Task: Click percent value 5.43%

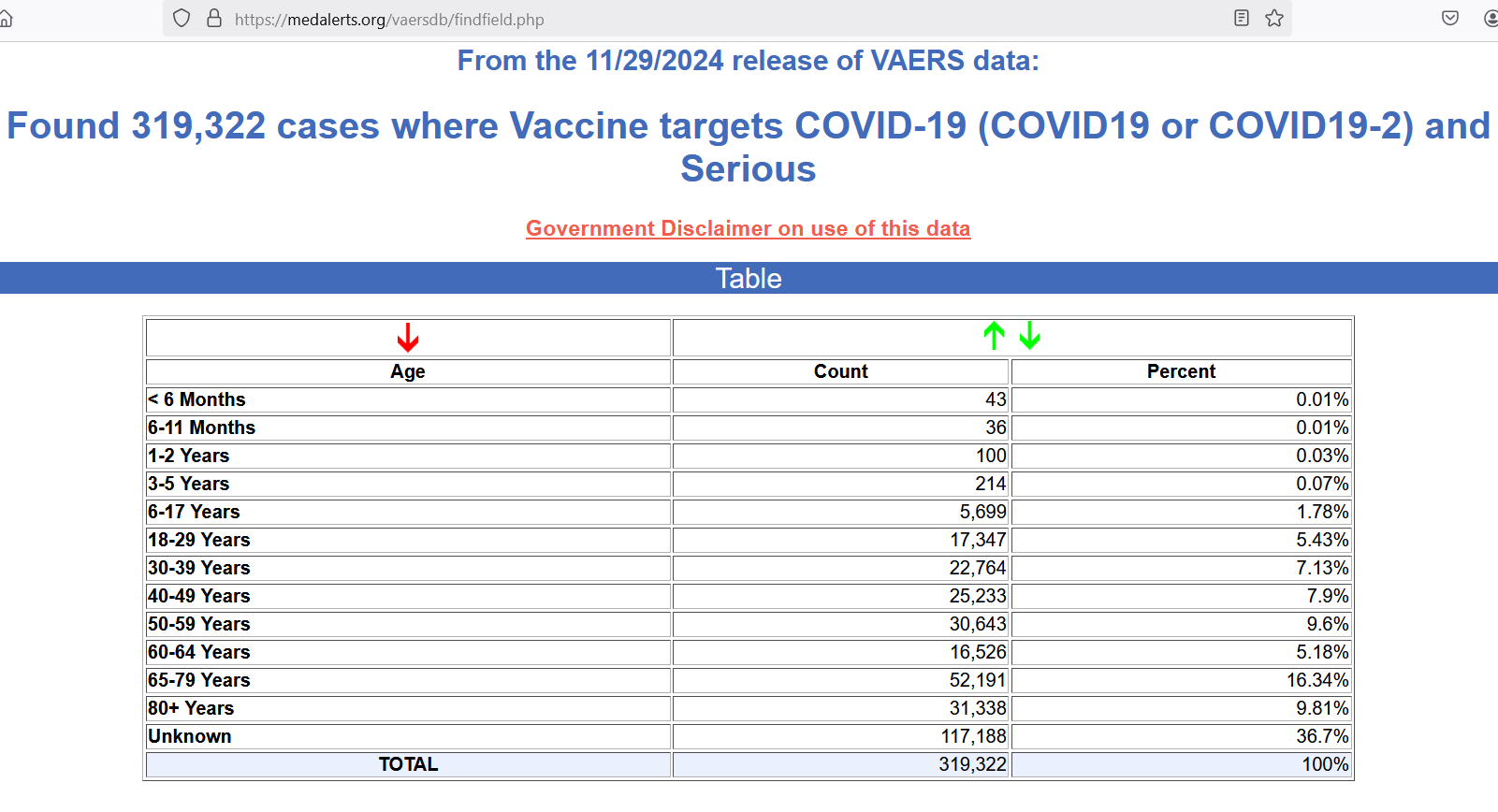Action: [1322, 540]
